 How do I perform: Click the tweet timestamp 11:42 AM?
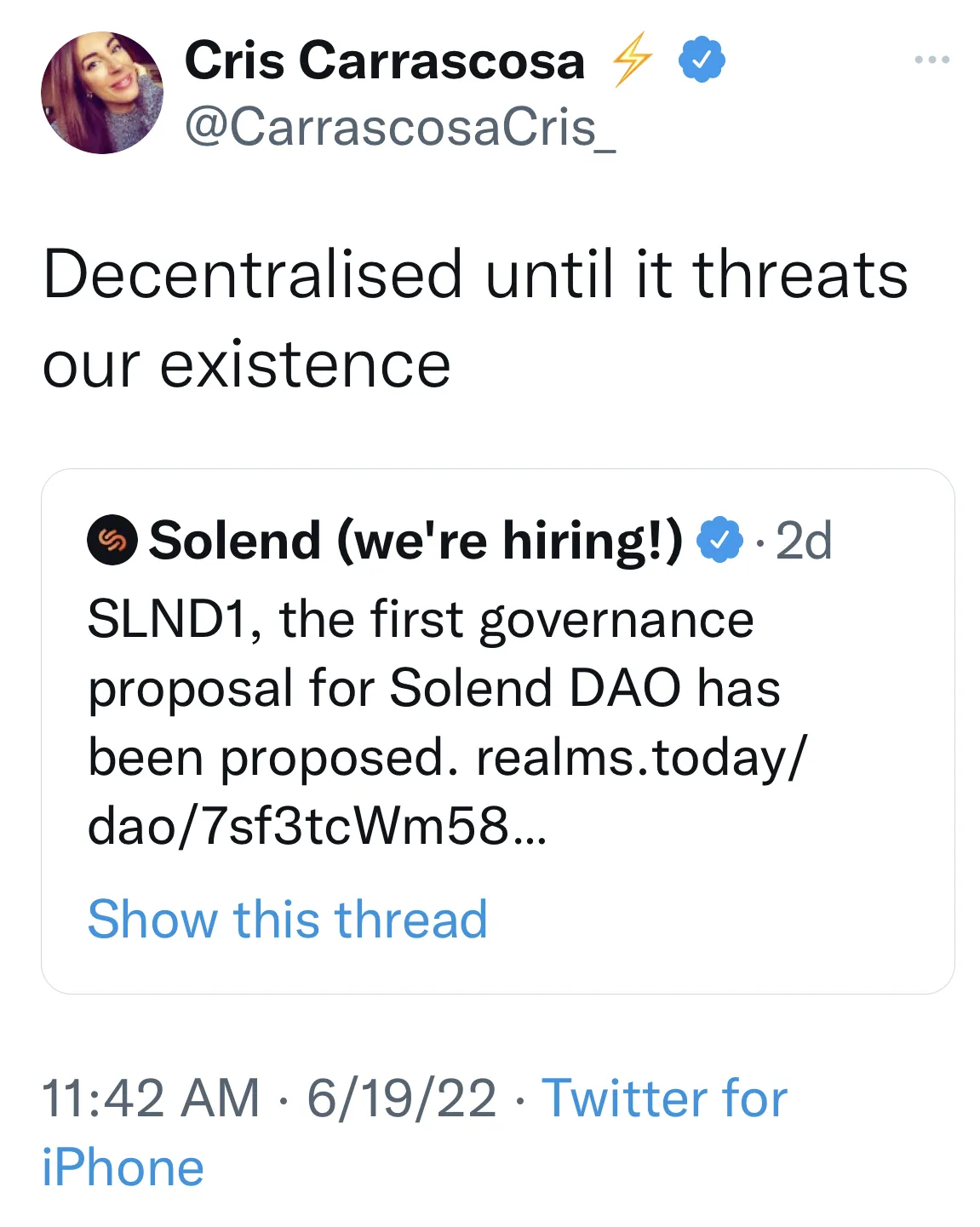click(150, 1099)
